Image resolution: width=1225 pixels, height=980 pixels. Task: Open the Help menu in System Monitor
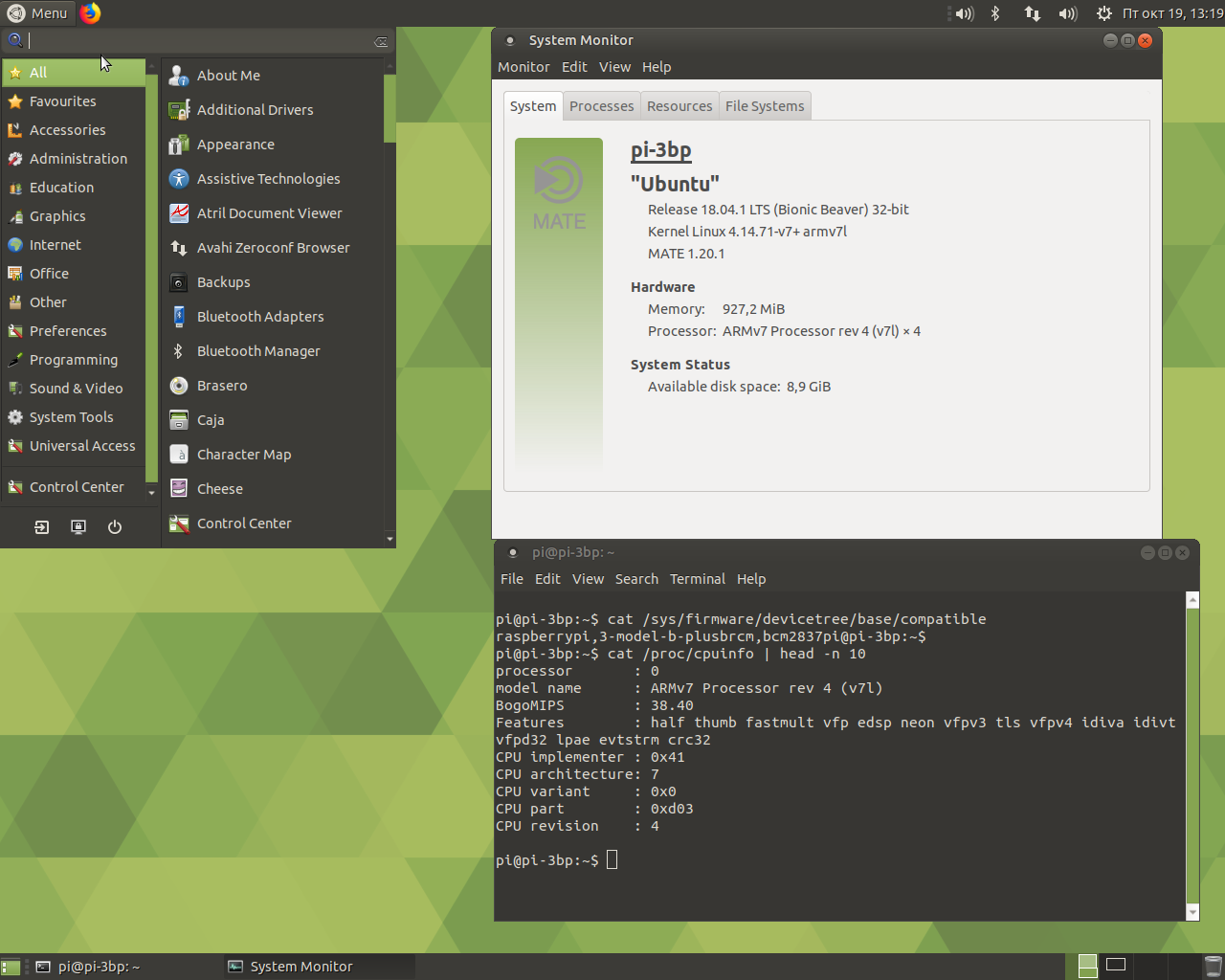tap(657, 67)
